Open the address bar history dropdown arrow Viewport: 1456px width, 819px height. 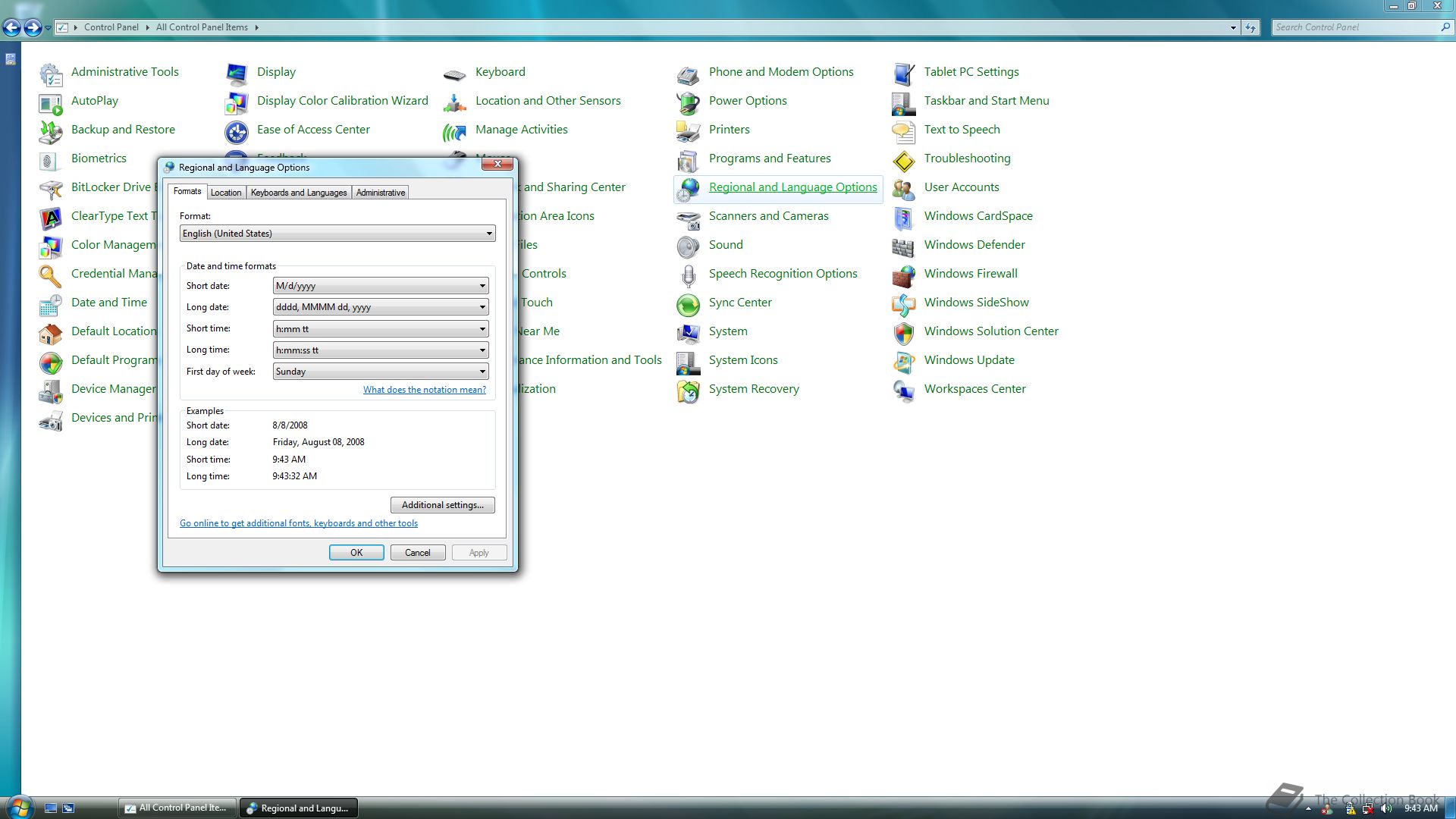[x=1233, y=27]
